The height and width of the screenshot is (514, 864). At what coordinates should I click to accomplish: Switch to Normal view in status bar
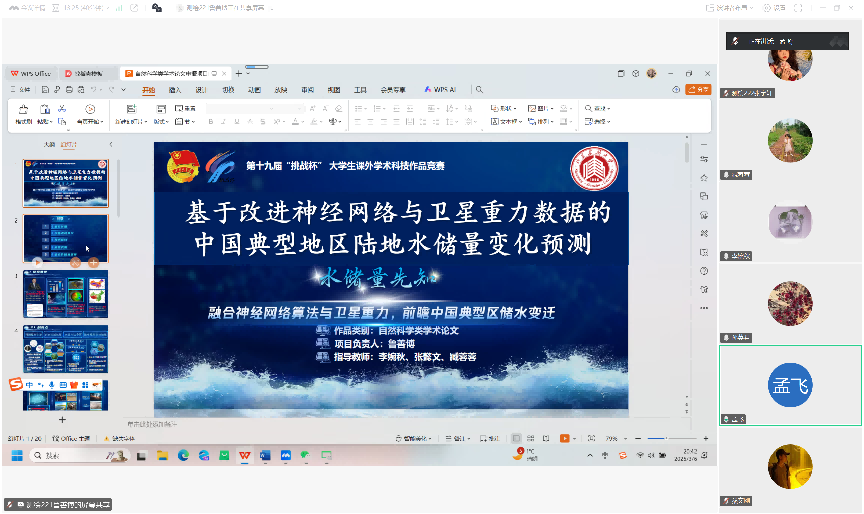point(516,439)
